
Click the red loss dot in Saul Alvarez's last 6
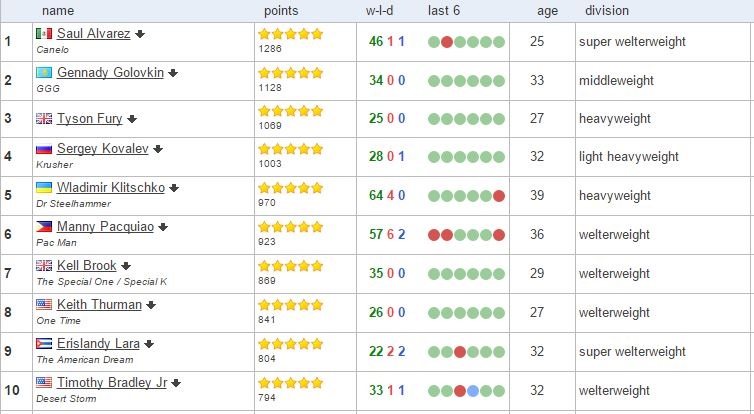tap(447, 42)
